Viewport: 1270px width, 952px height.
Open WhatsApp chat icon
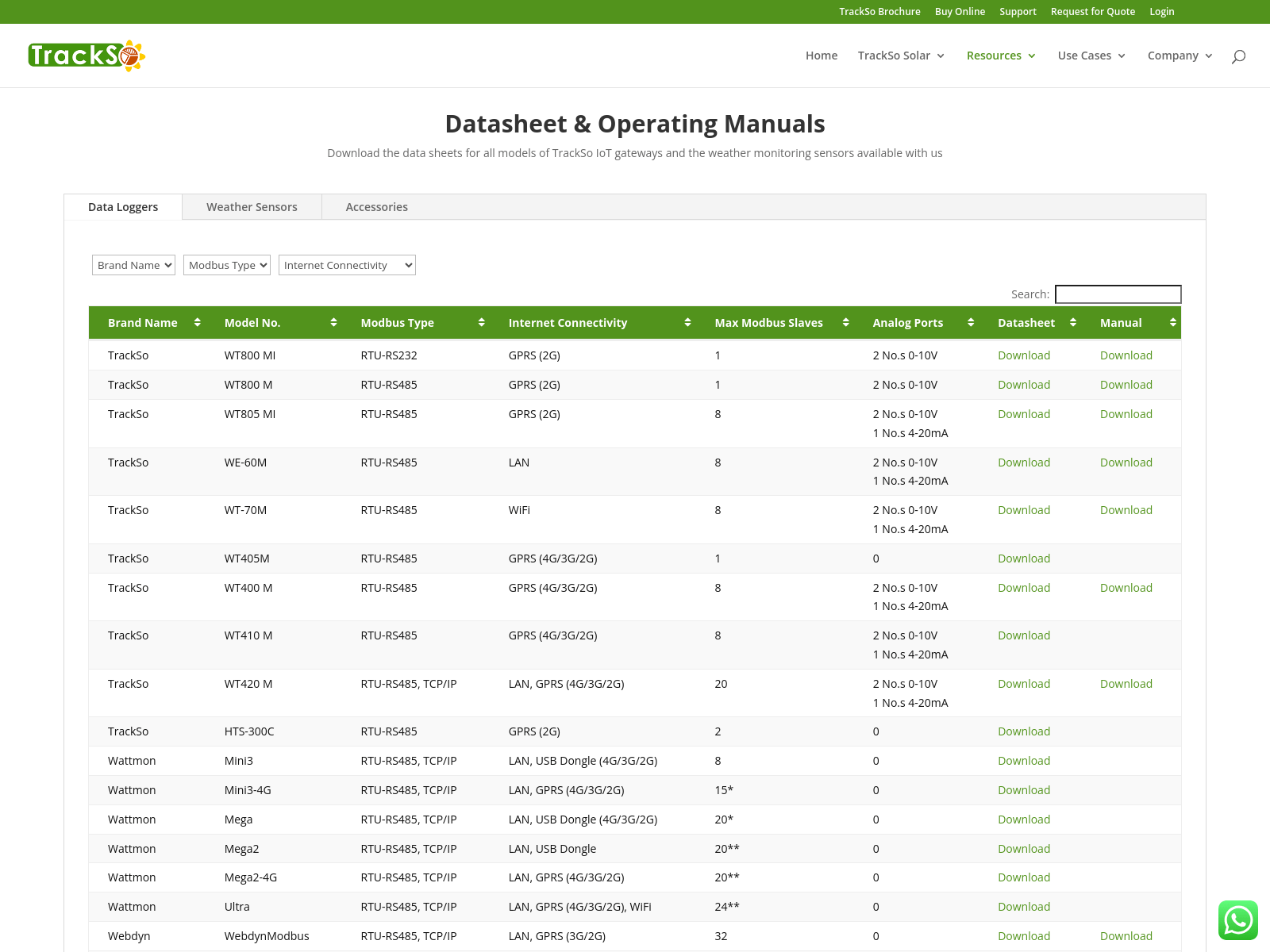click(x=1238, y=920)
